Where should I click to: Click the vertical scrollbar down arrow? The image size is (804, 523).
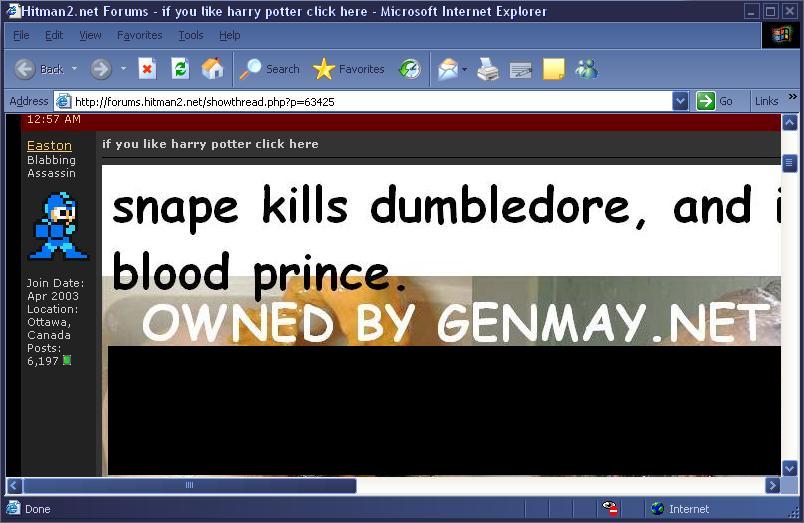pyautogui.click(x=790, y=468)
